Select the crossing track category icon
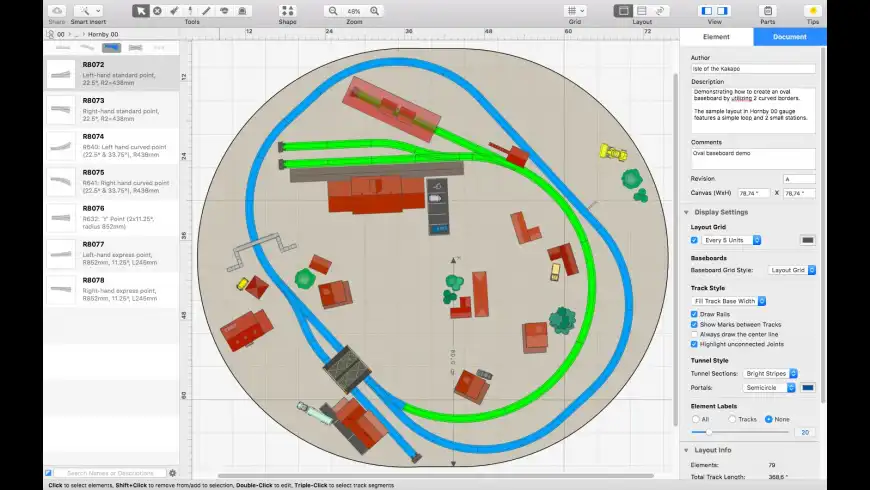Screen dimensions: 870x490 coord(135,48)
